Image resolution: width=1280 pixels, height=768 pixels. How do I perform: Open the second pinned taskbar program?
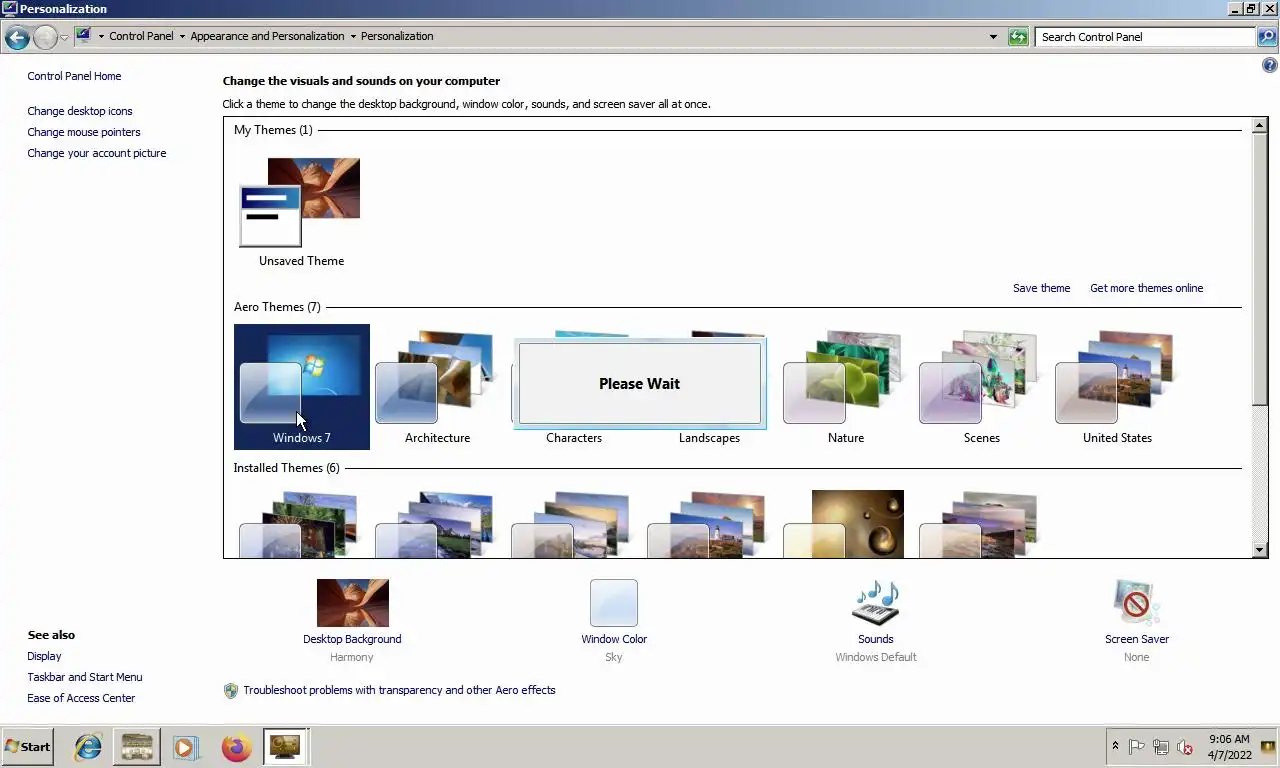coord(136,747)
